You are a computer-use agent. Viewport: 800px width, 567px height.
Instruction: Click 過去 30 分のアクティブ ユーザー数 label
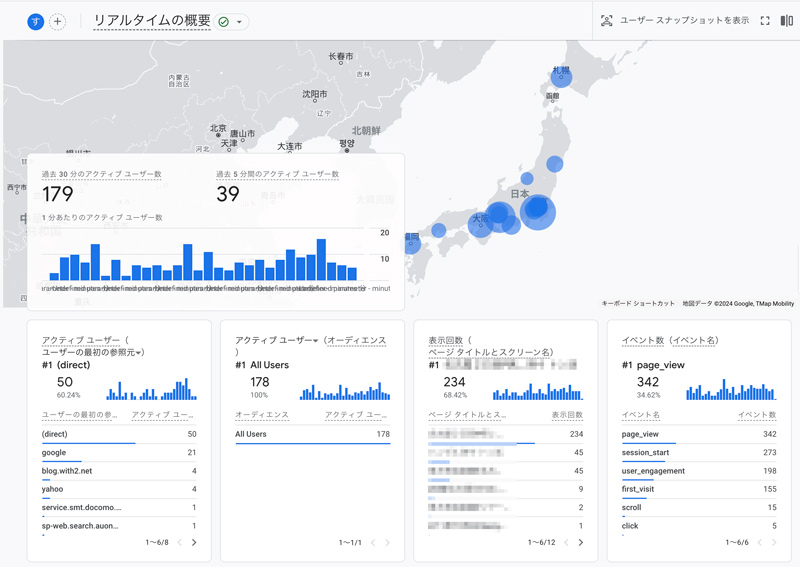coord(102,174)
